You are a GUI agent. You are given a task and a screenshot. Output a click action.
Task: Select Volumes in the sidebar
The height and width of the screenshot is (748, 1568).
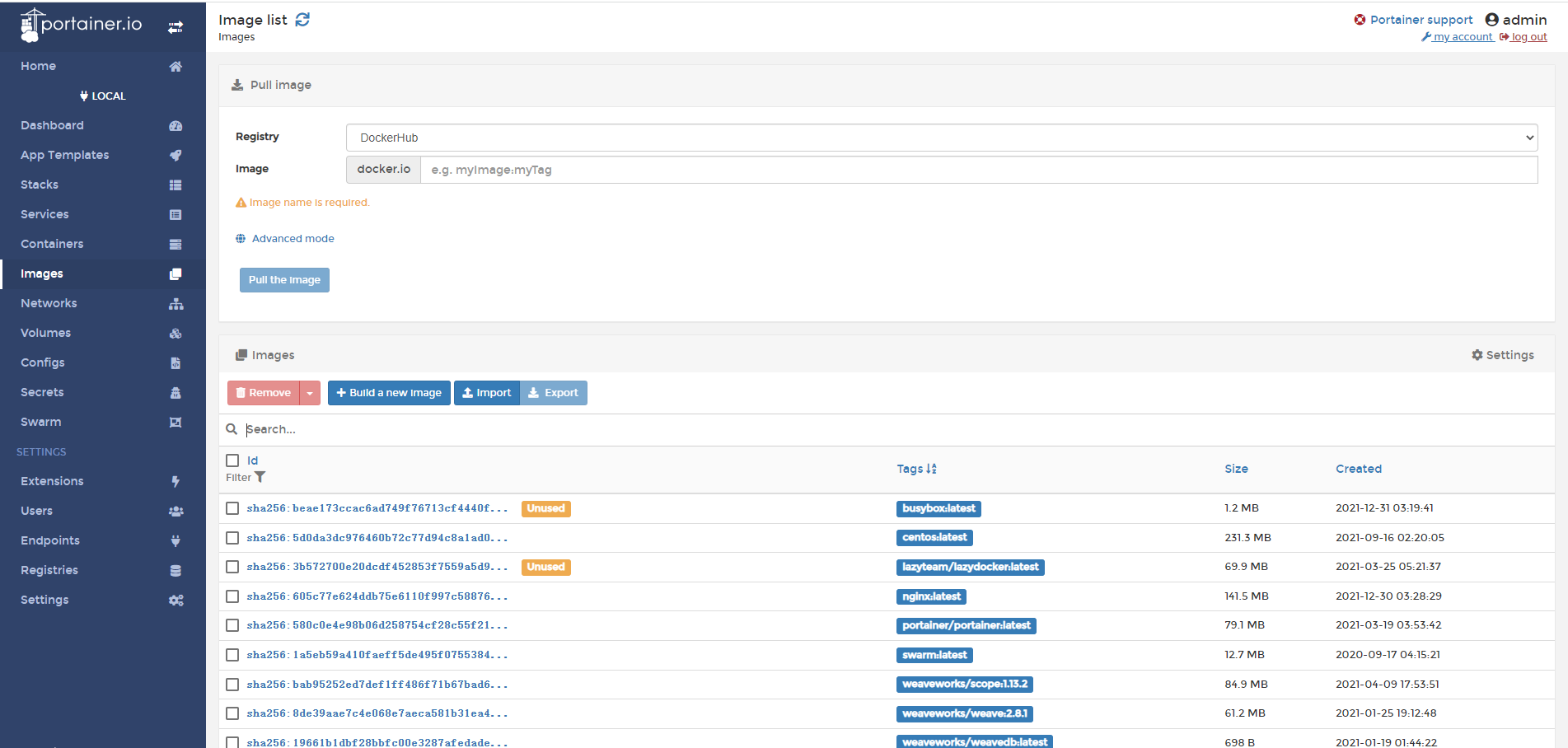coord(45,333)
